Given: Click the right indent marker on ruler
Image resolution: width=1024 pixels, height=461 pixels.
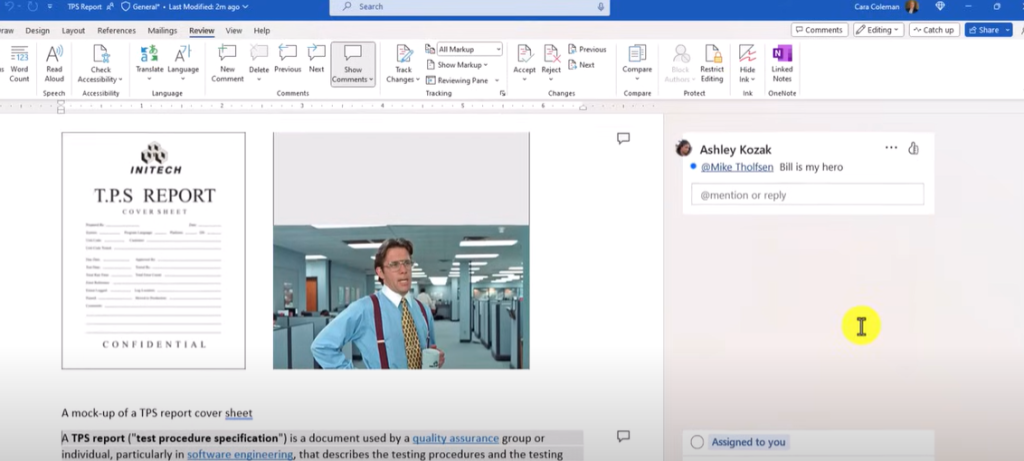Looking at the screenshot, I should pyautogui.click(x=583, y=107).
